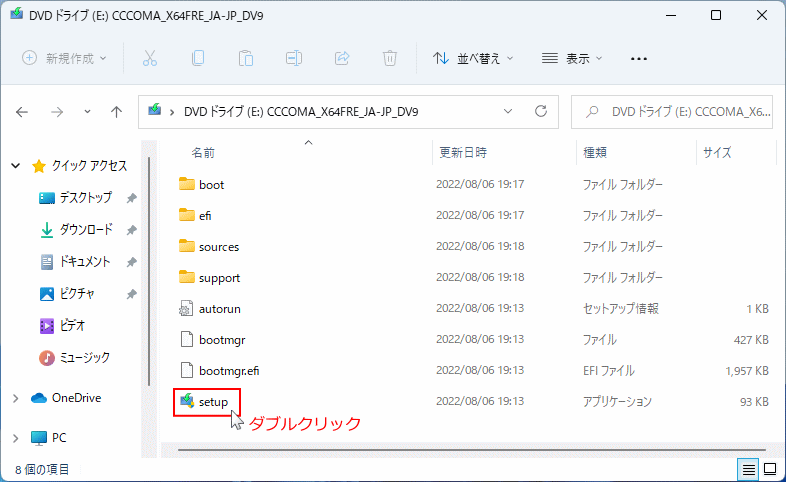The height and width of the screenshot is (482, 786).
Task: Click the search box for DVD drive
Action: pyautogui.click(x=672, y=112)
